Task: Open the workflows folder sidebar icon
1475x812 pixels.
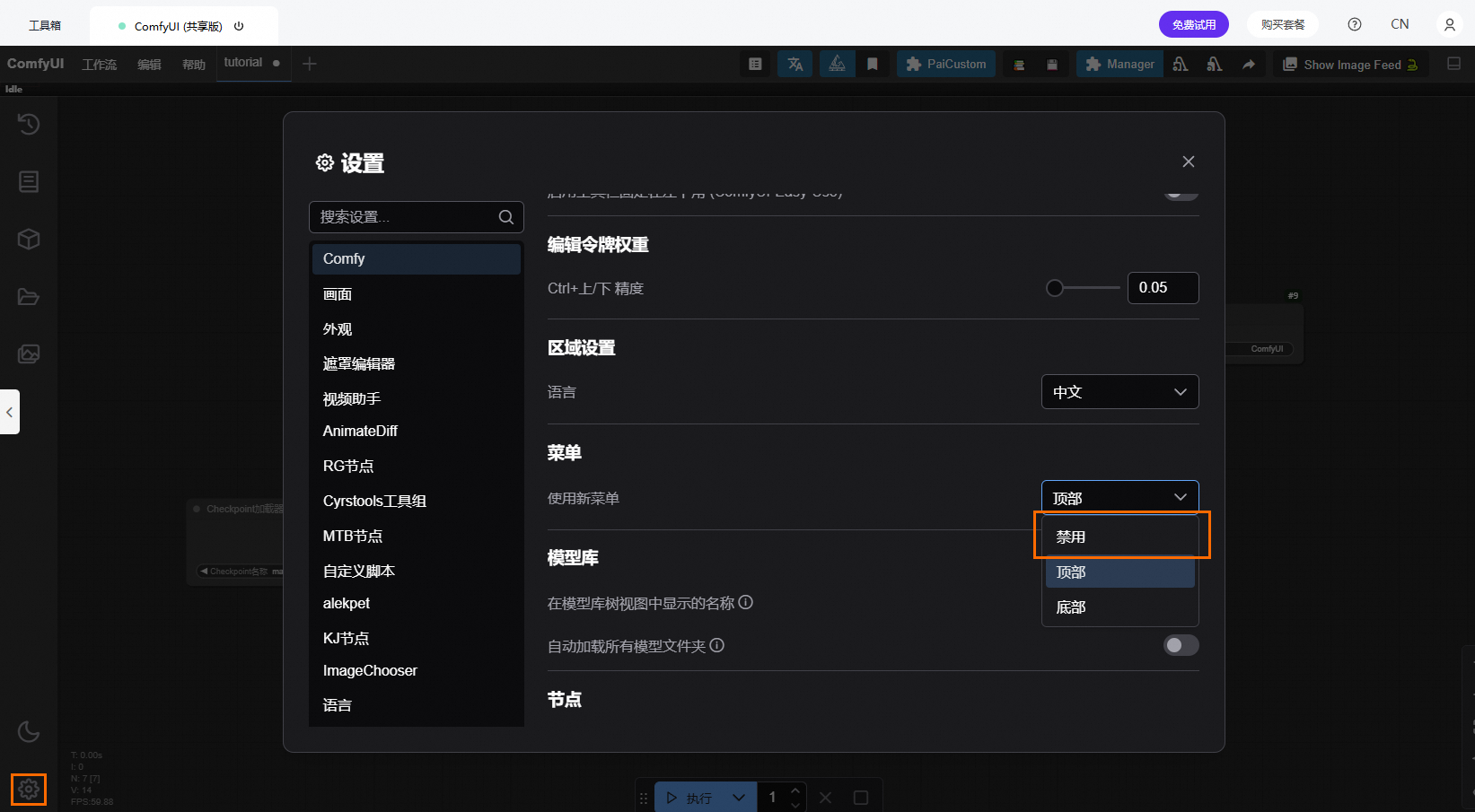Action: (29, 296)
